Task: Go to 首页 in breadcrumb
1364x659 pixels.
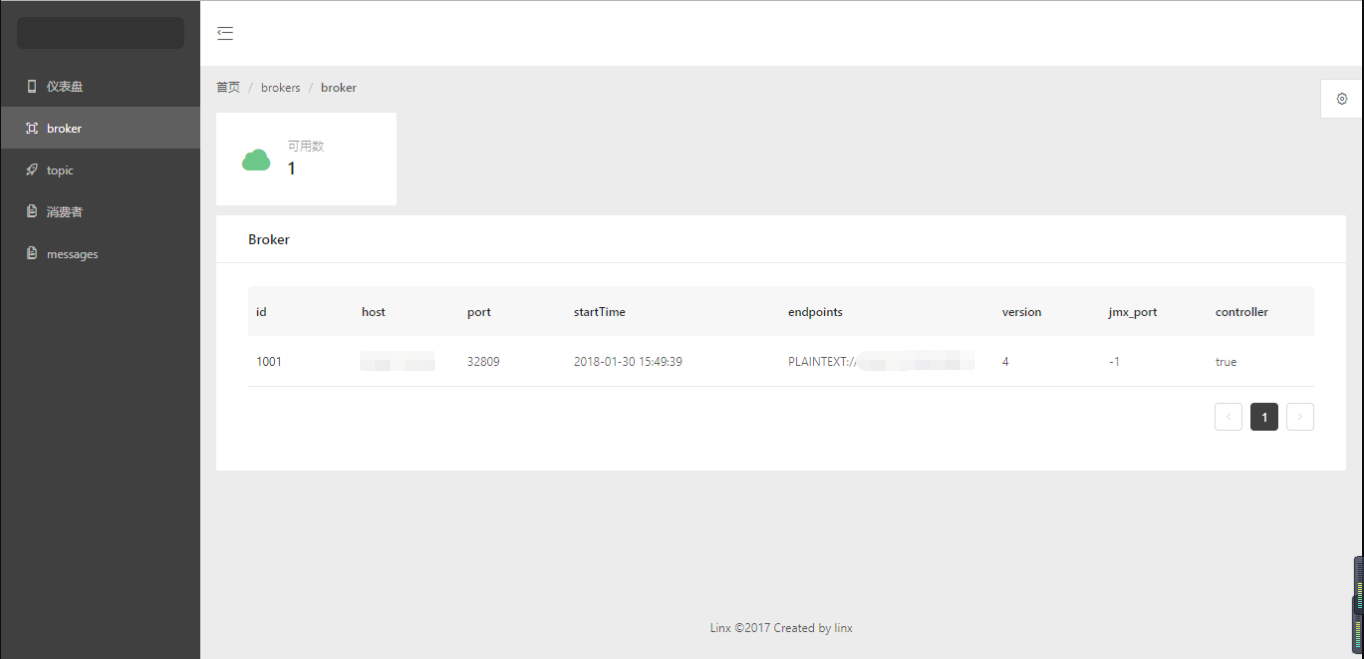Action: click(228, 88)
